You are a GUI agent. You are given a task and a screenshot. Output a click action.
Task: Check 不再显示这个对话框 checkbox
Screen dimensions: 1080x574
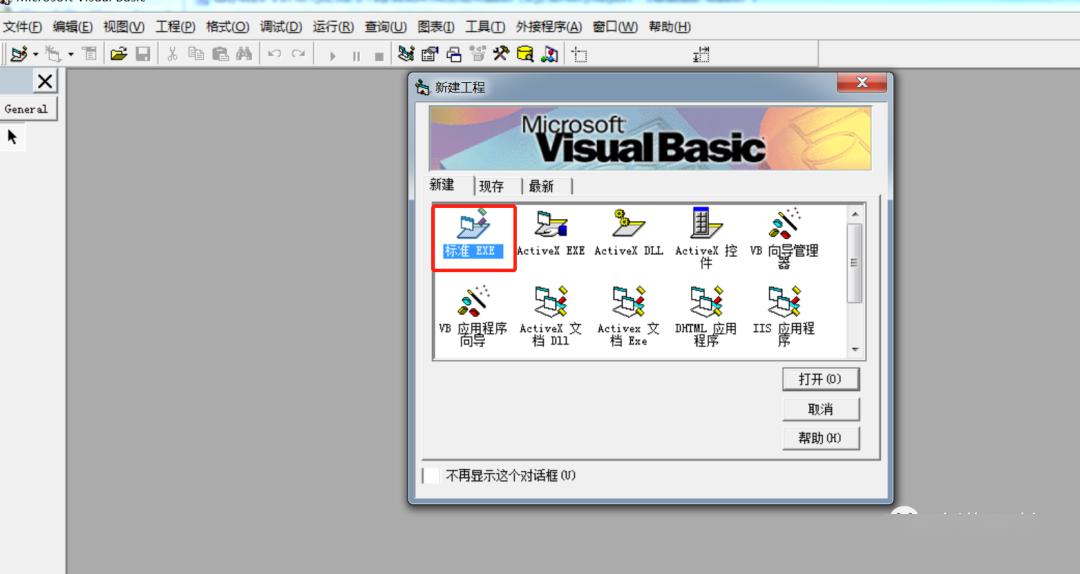pos(431,475)
